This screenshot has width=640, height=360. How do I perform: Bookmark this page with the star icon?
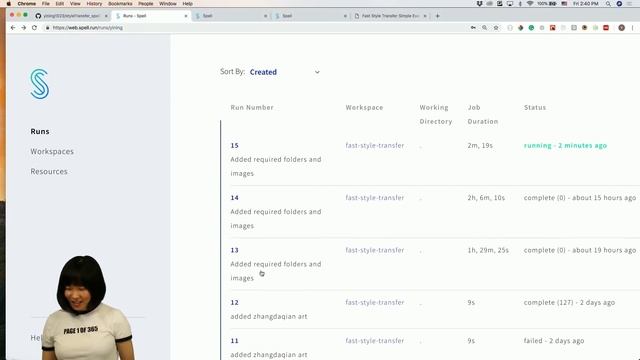(496, 28)
